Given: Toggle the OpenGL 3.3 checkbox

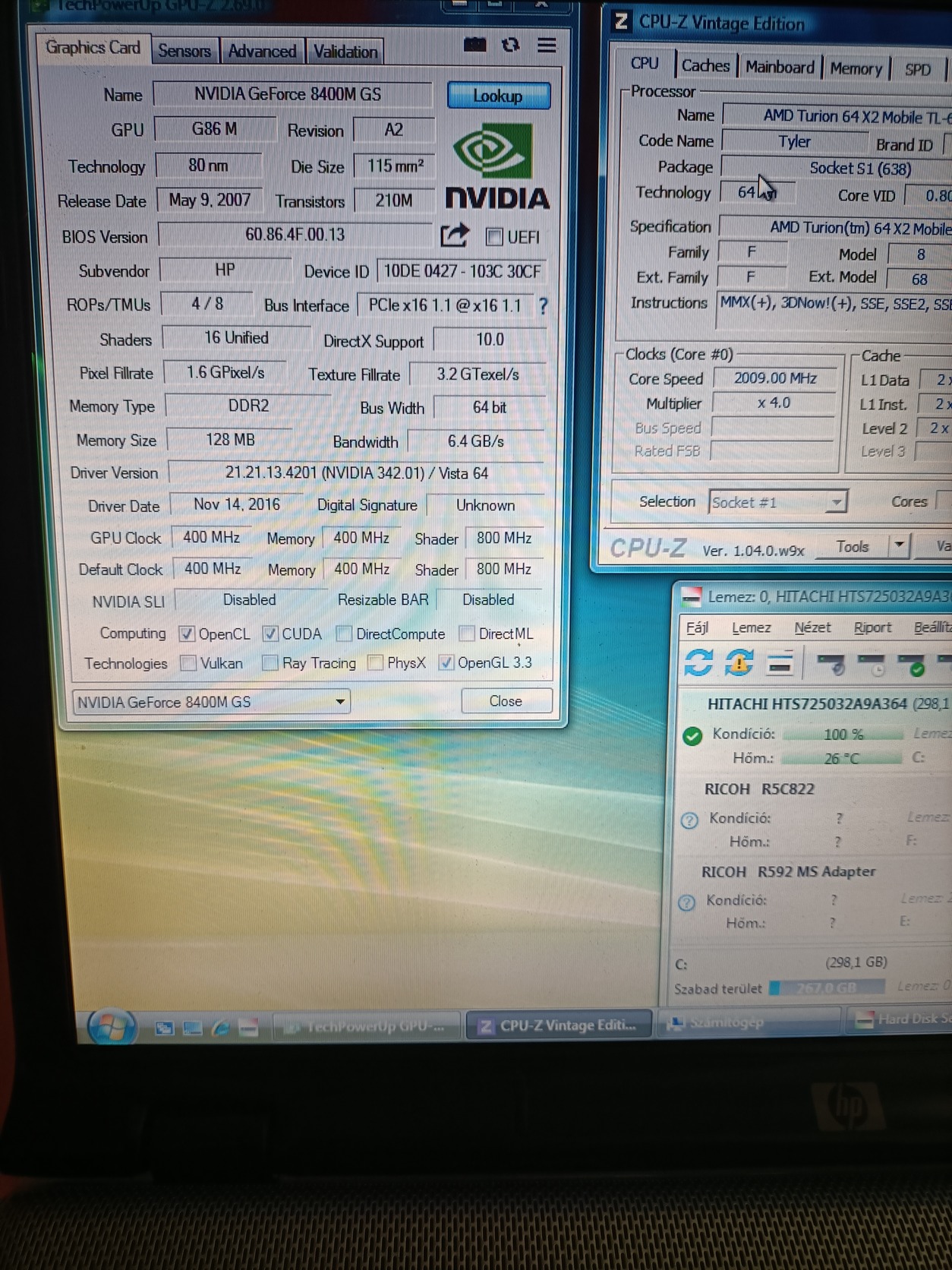Looking at the screenshot, I should tap(446, 662).
